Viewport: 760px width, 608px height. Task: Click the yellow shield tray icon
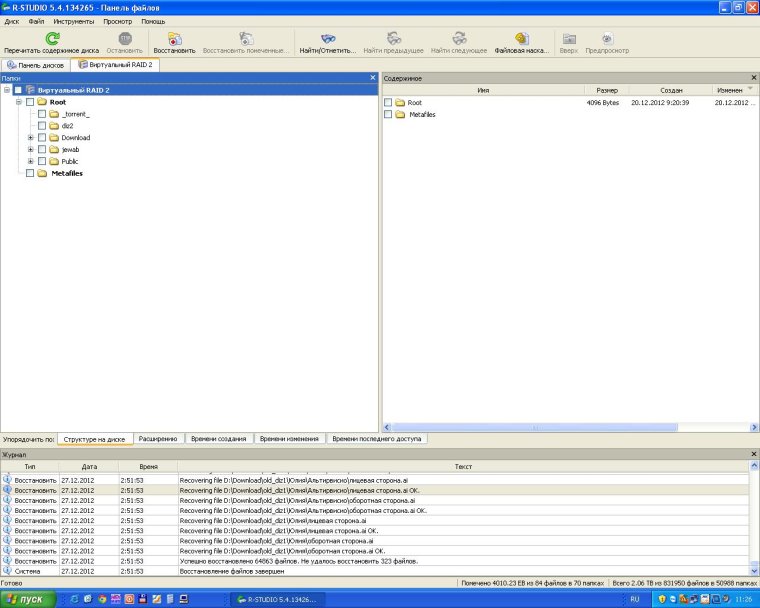click(x=662, y=599)
